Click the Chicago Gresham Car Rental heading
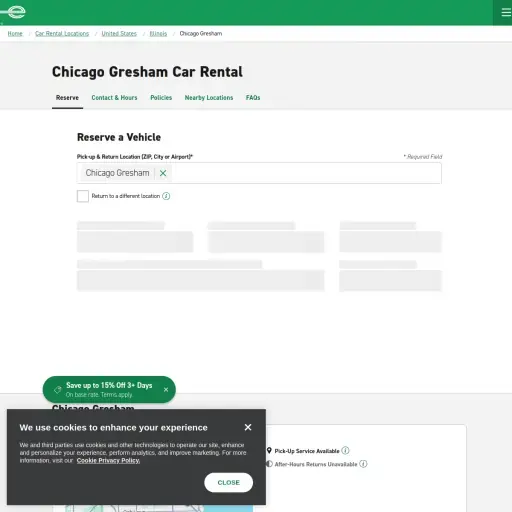 [147, 72]
